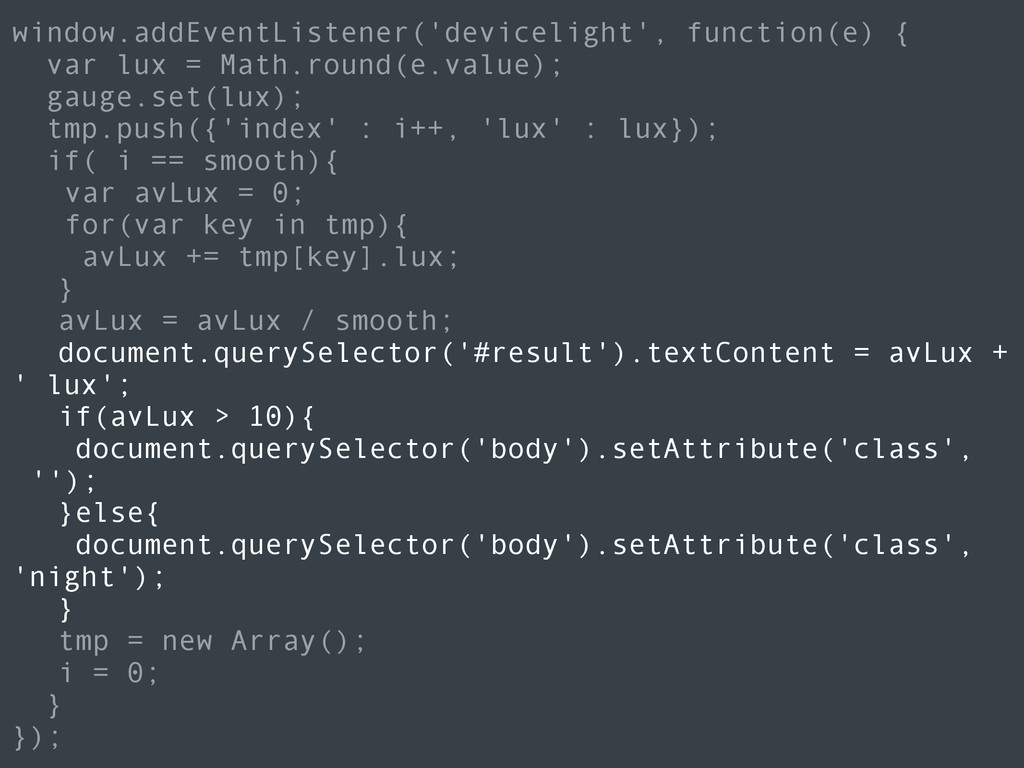The width and height of the screenshot is (1024, 768).
Task: Click the 'for(var key in tmp)' loop
Action: [x=236, y=225]
